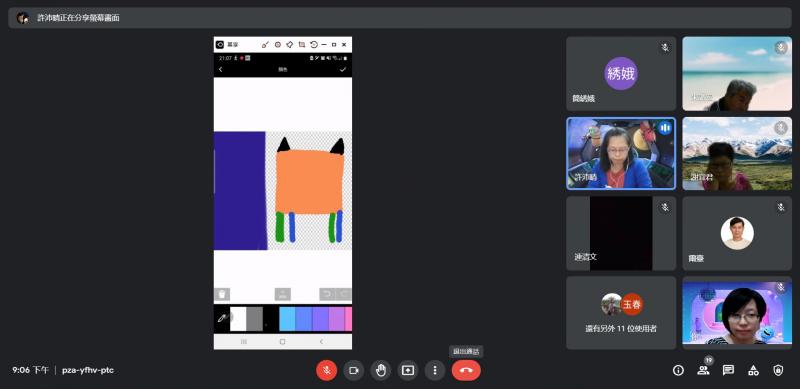This screenshot has width=800, height=389.
Task: Select the snowy mountain background participant tile
Action: pos(737,154)
